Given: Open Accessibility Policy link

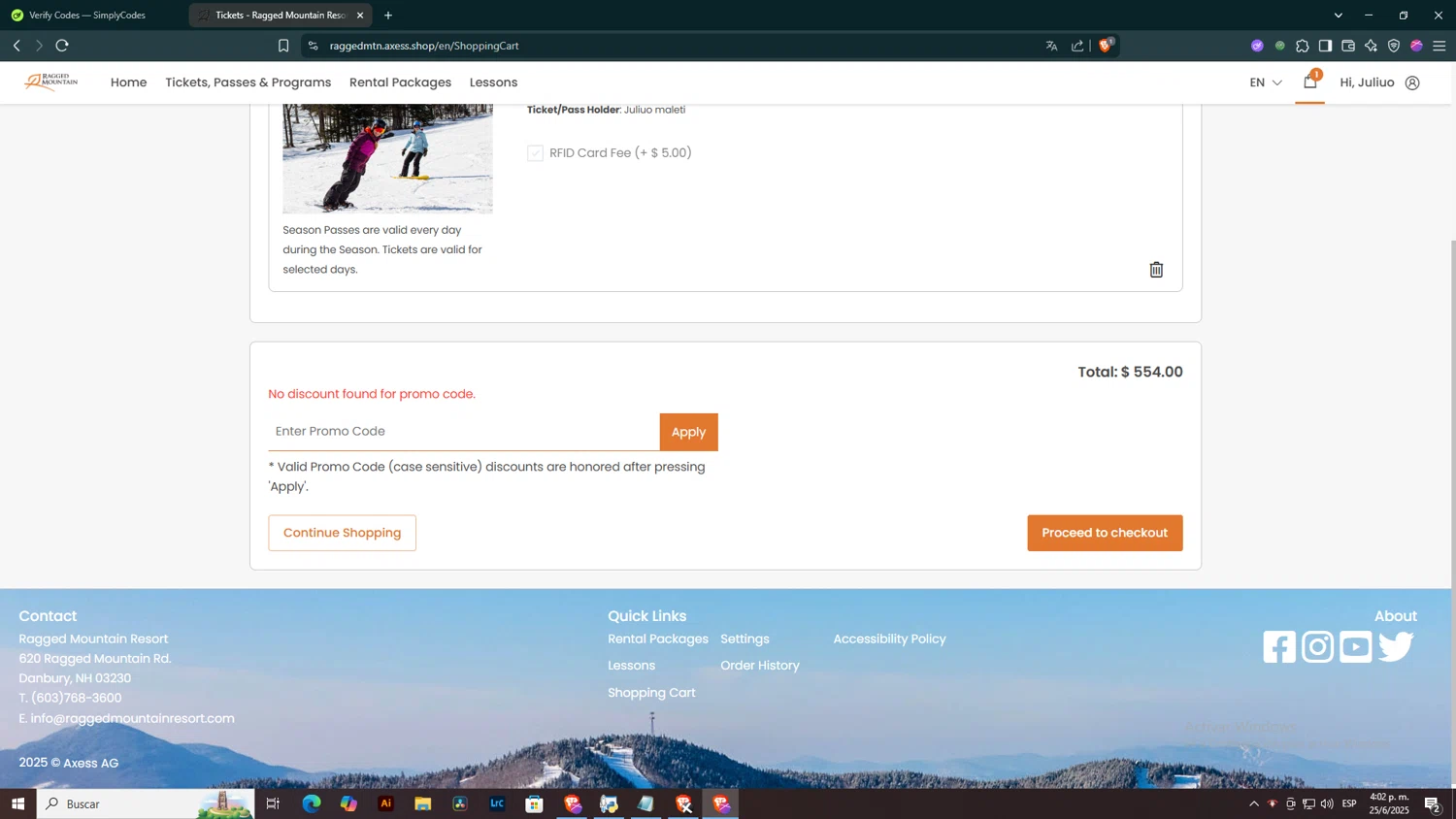Looking at the screenshot, I should [889, 639].
